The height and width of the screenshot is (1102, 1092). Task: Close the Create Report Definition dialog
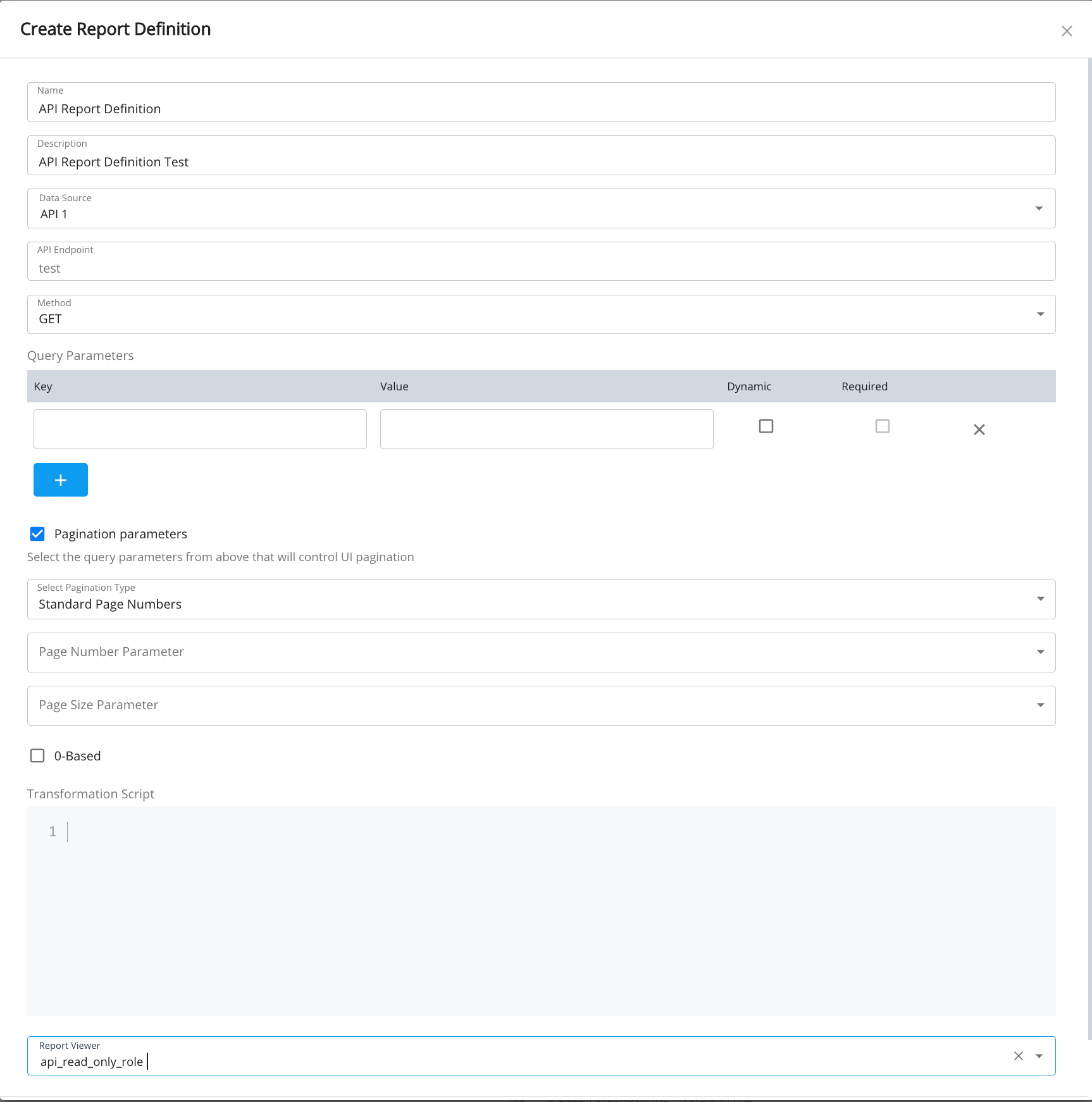pos(1067,30)
